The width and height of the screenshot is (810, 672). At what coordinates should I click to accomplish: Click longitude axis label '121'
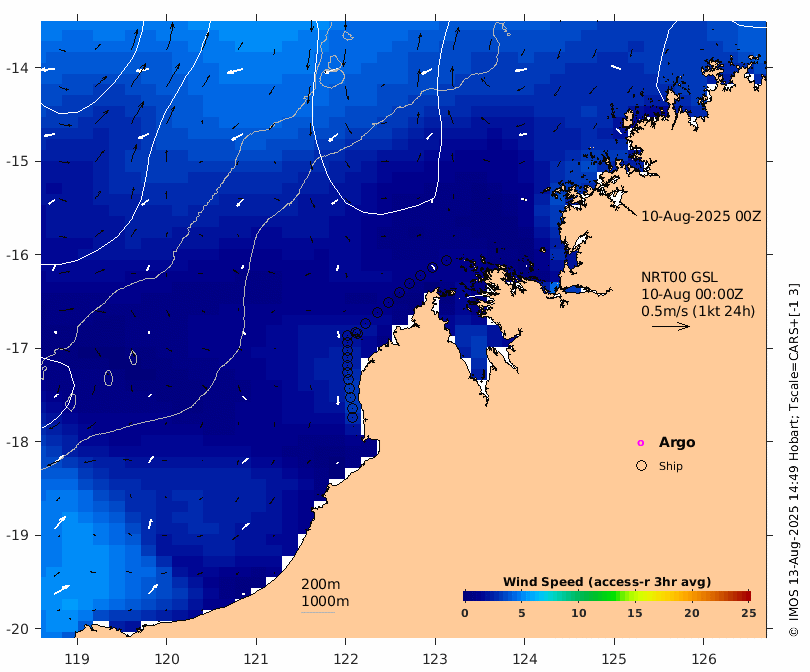(256, 659)
